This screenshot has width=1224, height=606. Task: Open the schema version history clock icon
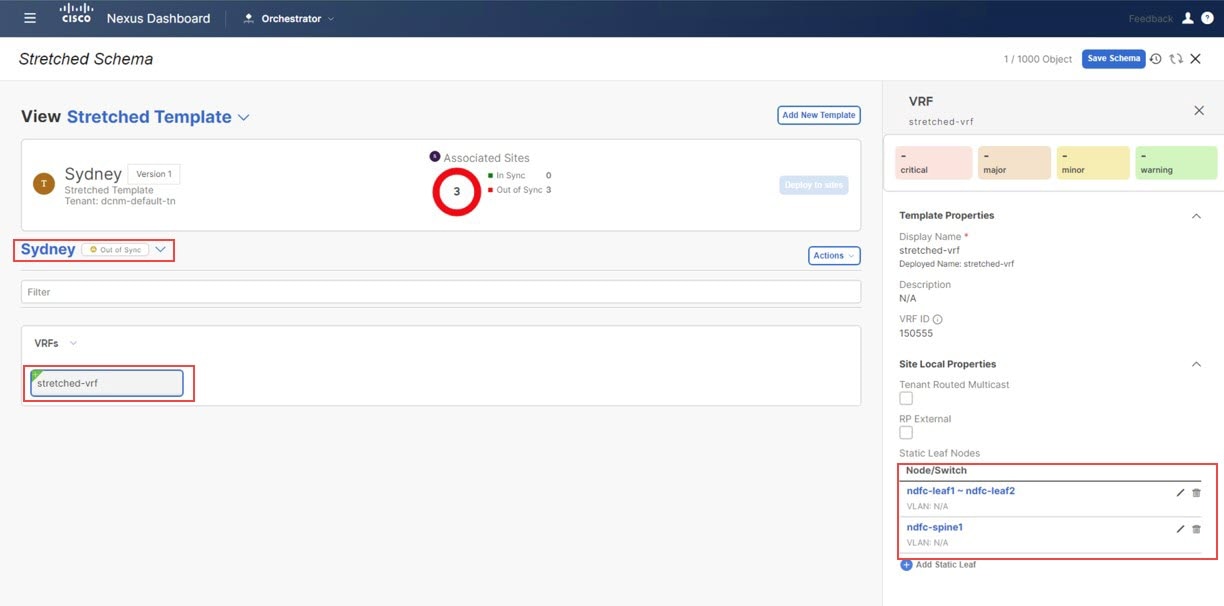(x=1155, y=59)
